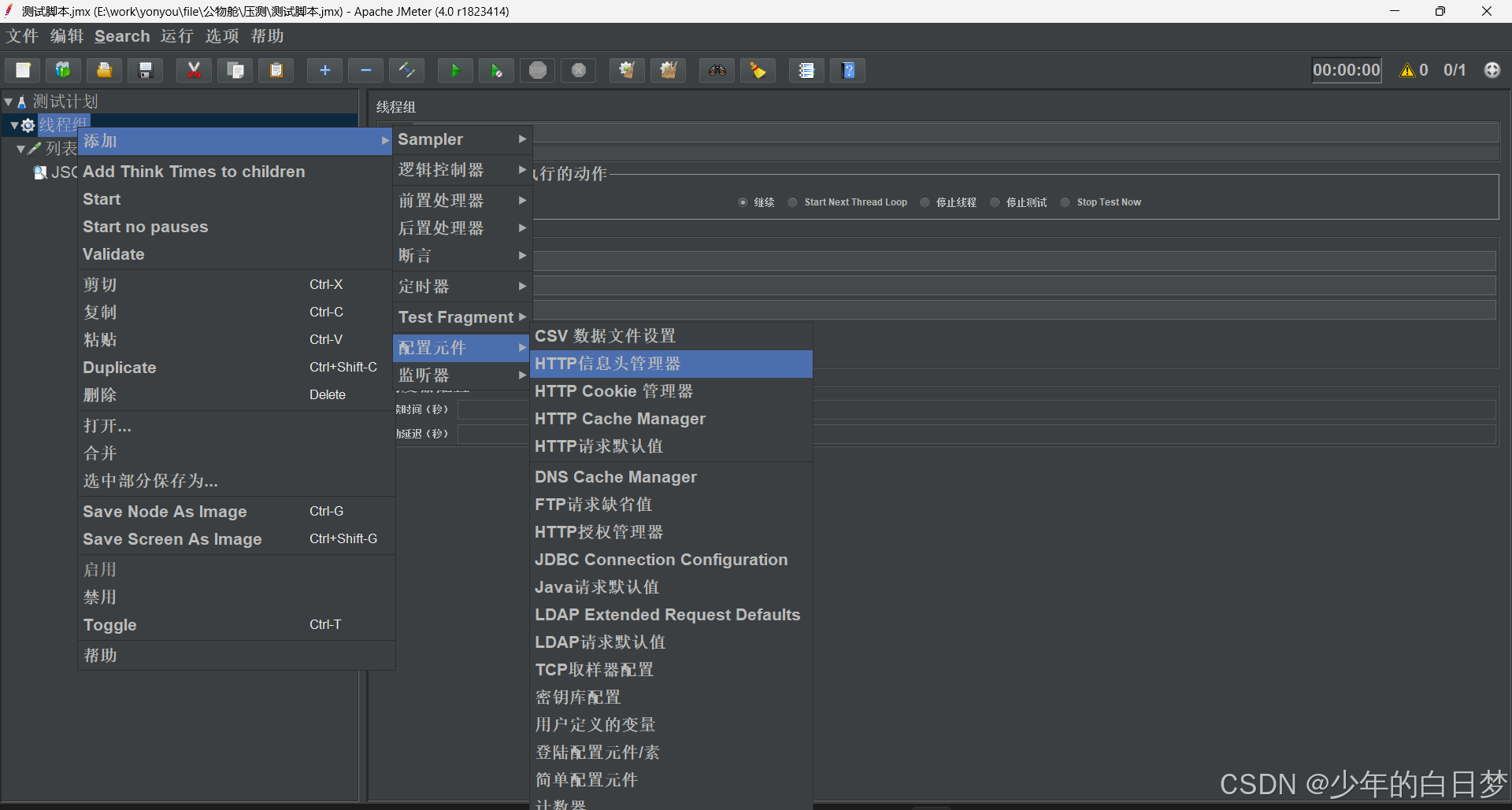The width and height of the screenshot is (1512, 810).
Task: Click the Clear results broom icon
Action: tap(627, 70)
